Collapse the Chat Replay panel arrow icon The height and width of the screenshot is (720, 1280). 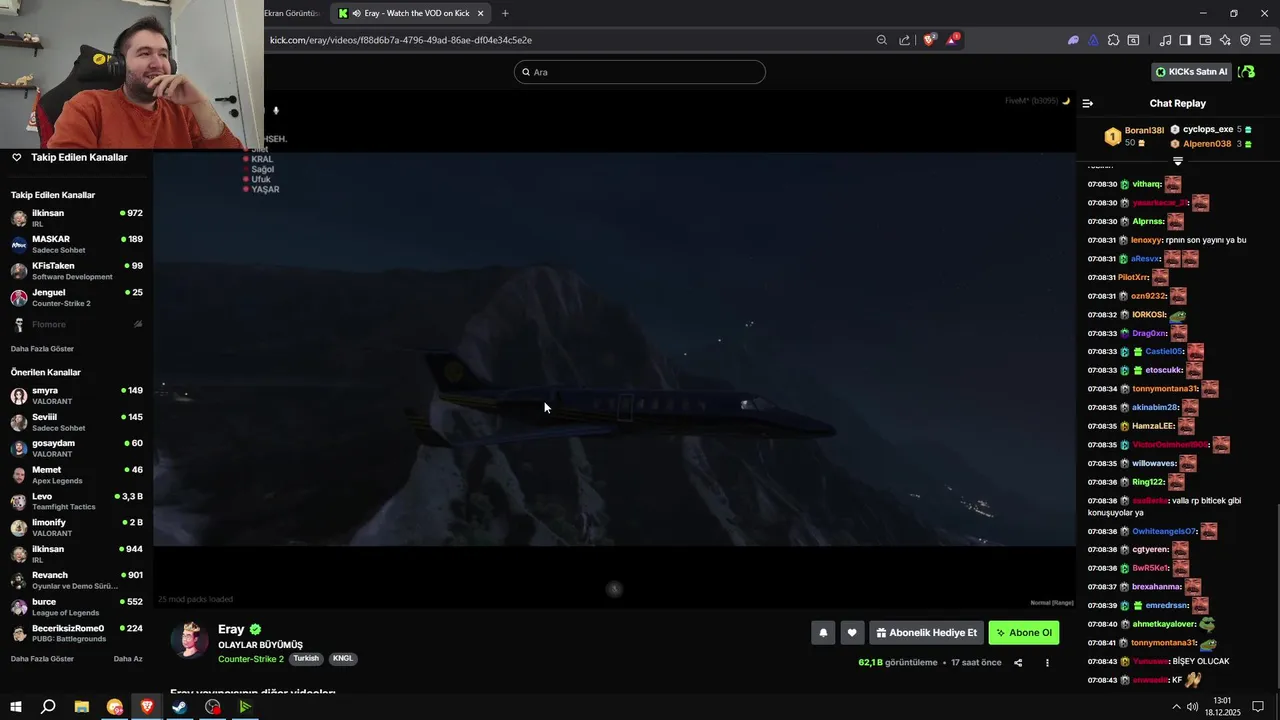[x=1088, y=103]
